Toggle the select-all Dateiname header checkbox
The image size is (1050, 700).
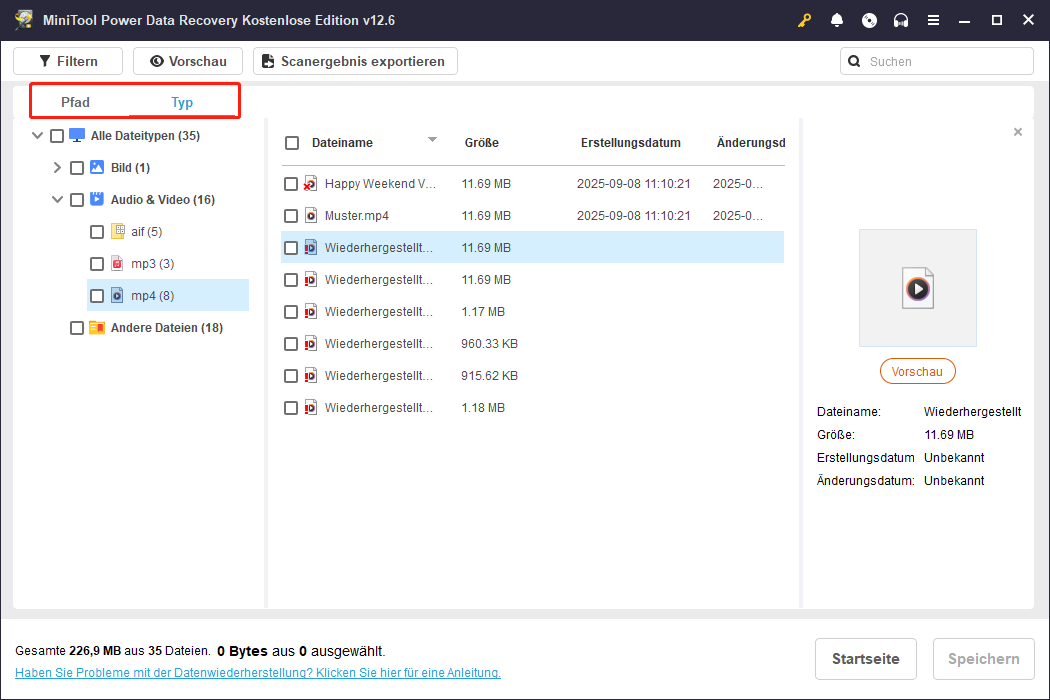coord(292,143)
